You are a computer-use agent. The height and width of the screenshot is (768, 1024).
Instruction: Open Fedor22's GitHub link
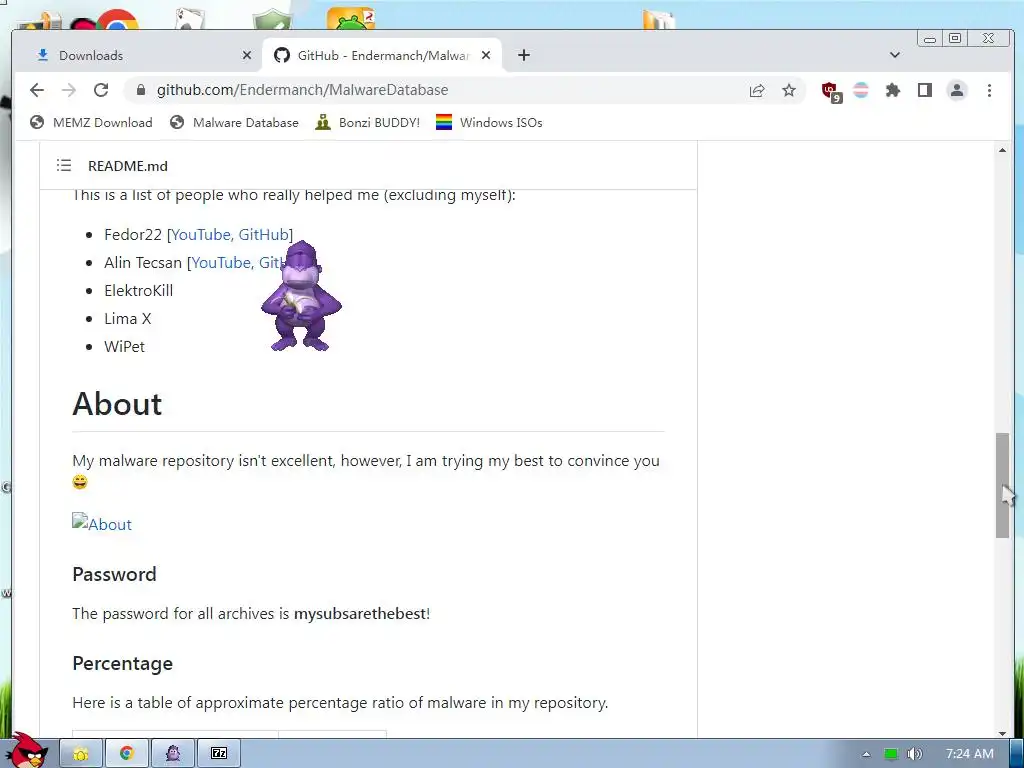click(x=263, y=234)
